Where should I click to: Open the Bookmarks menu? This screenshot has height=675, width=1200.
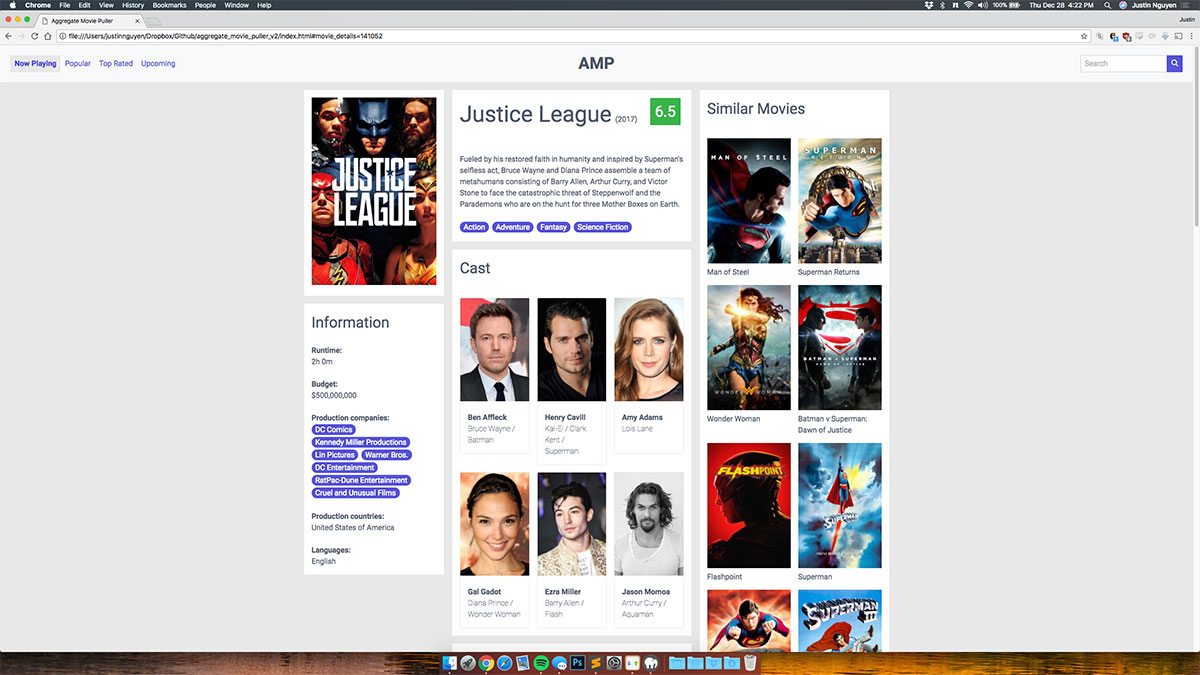click(x=169, y=5)
